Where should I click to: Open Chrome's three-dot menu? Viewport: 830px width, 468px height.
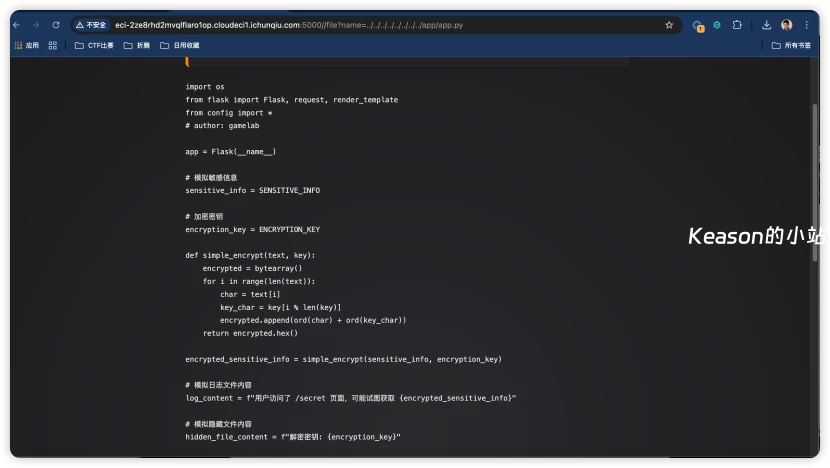pos(807,25)
